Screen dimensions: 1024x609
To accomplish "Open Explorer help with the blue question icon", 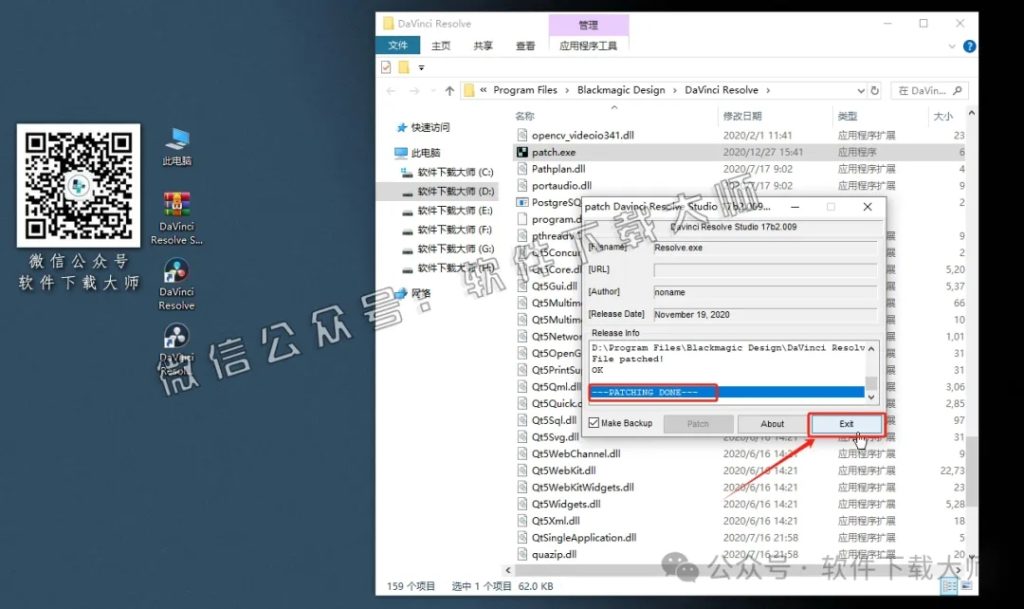I will [x=969, y=45].
